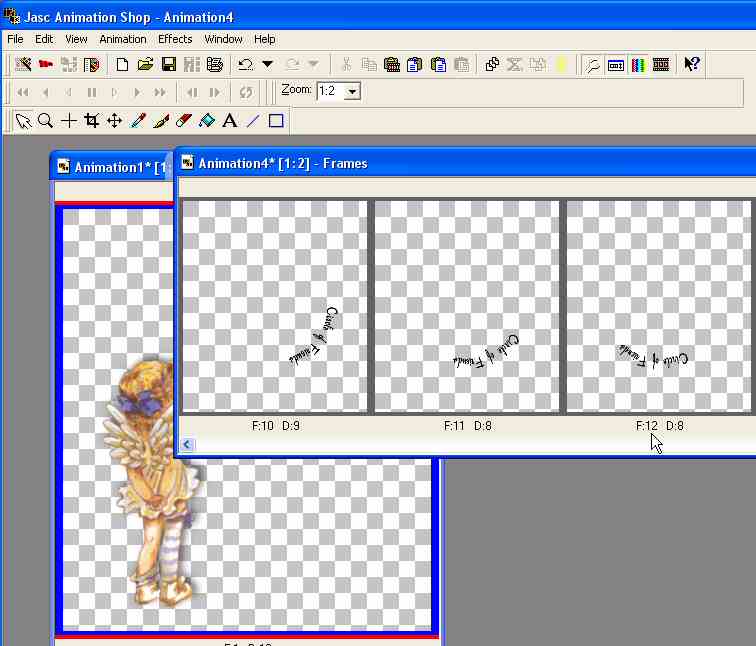The width and height of the screenshot is (756, 646).
Task: Select frame F:12 thumbnail
Action: [x=659, y=306]
